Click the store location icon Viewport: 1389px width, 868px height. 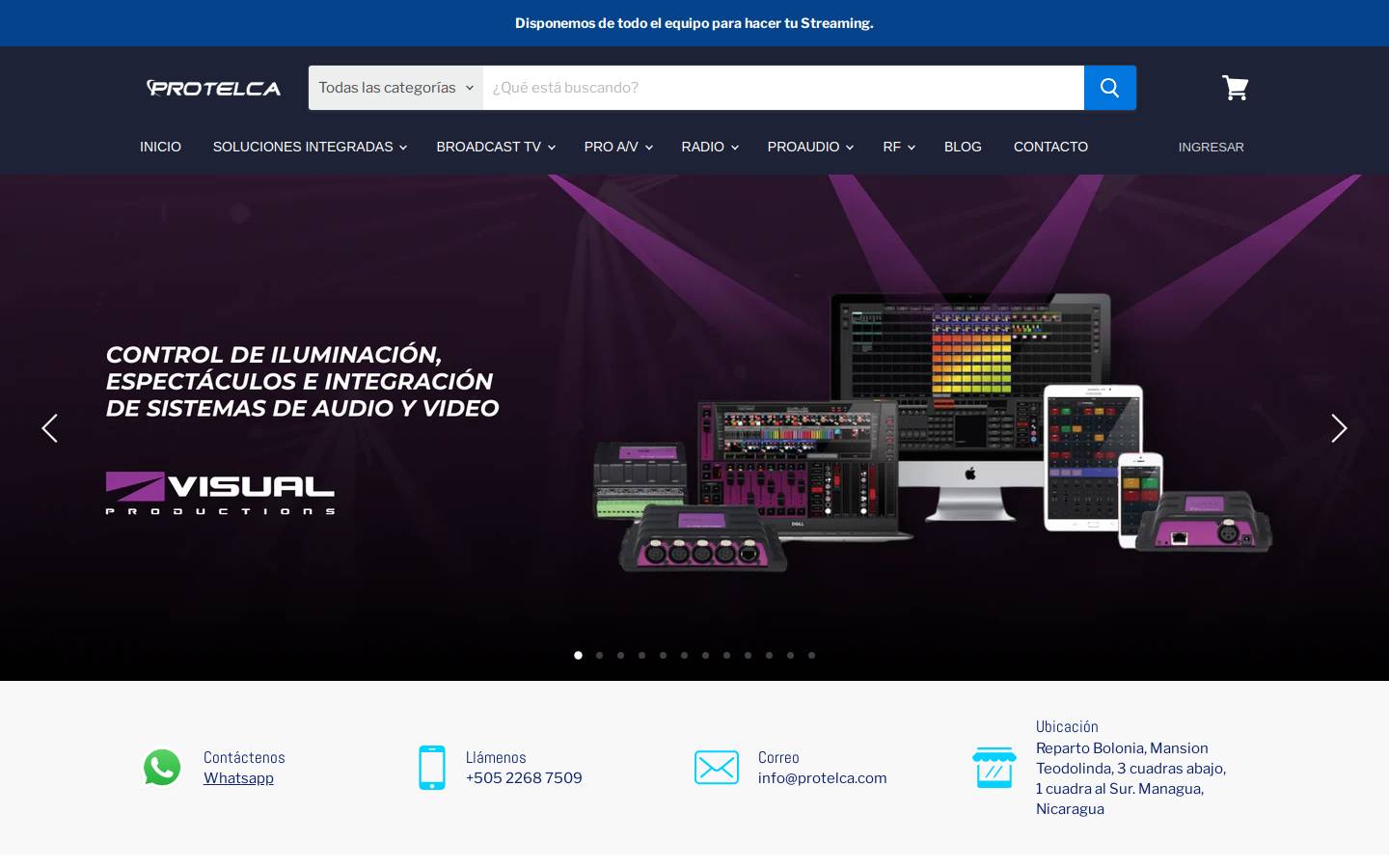[994, 768]
